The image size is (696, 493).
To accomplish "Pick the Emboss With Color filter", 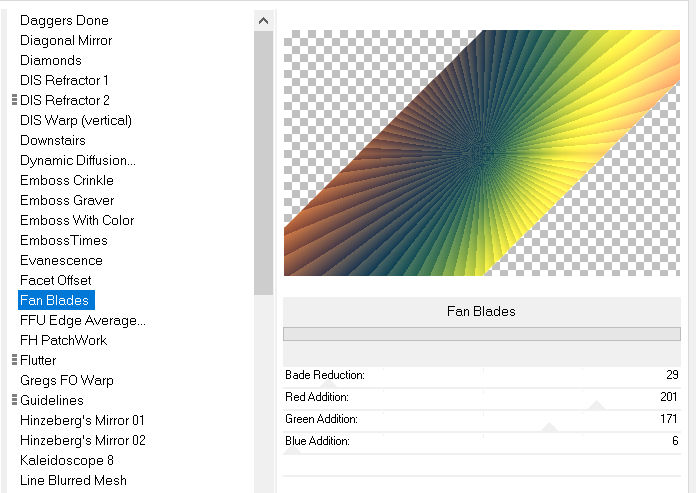I will [77, 220].
